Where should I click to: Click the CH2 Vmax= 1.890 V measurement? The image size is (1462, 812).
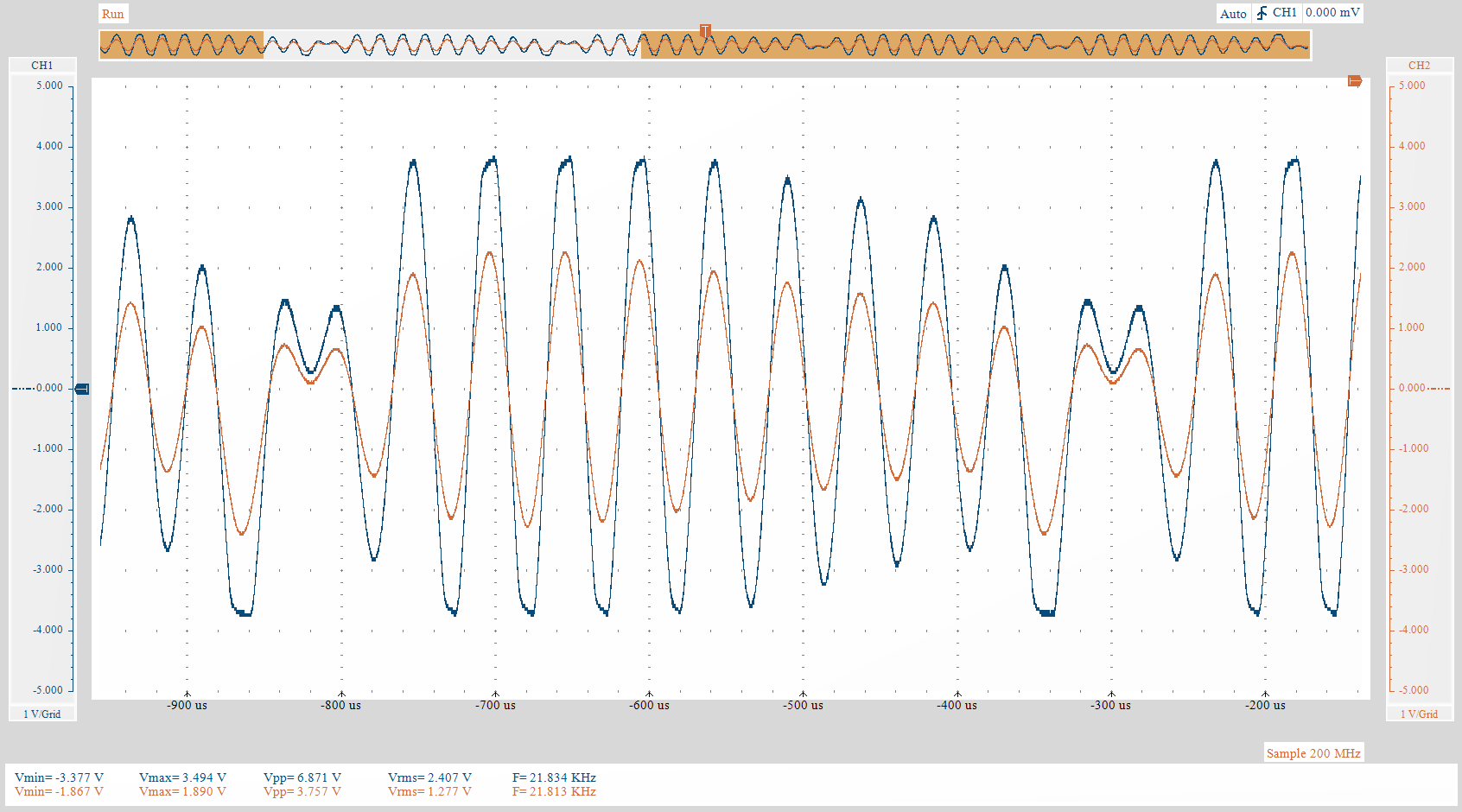(182, 791)
